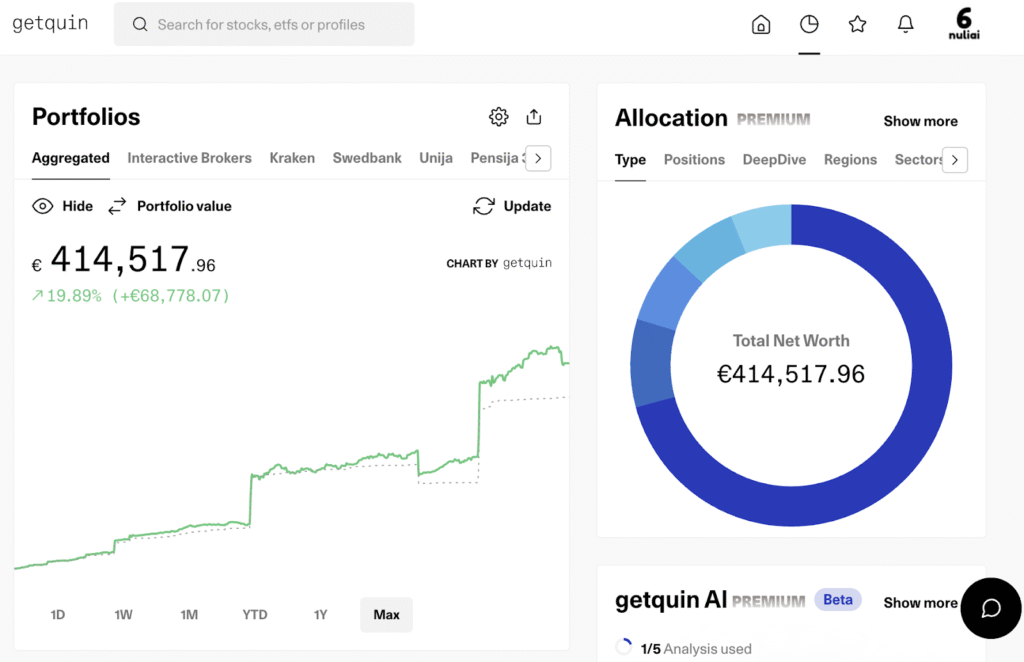Select the 1W chart range
The image size is (1024, 662).
(x=123, y=614)
